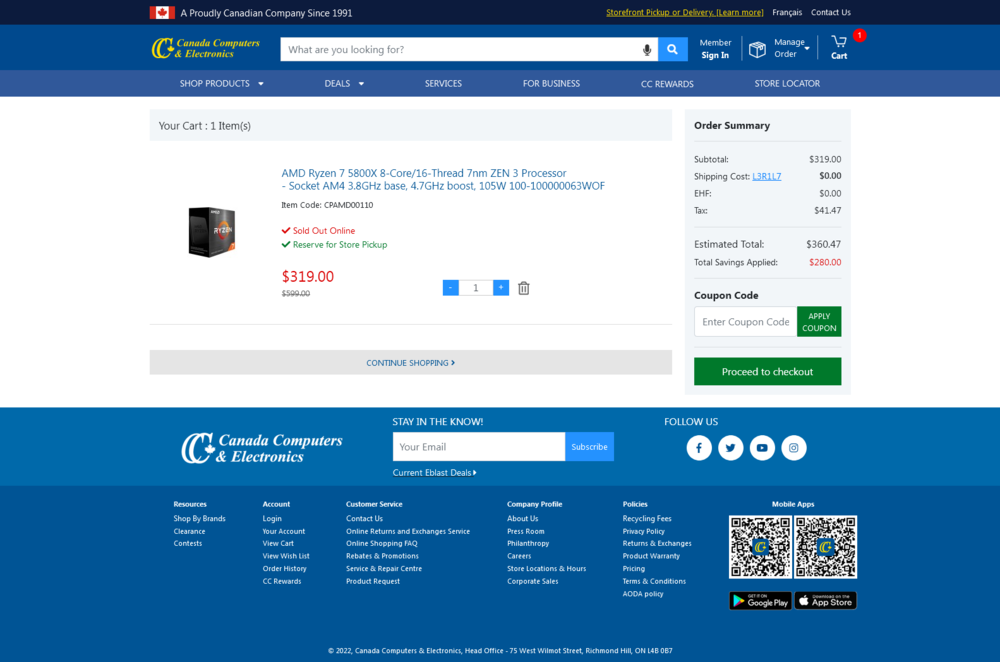Screen dimensions: 1000x662
Task: Click the Proceed to checkout button
Action: 767,371
